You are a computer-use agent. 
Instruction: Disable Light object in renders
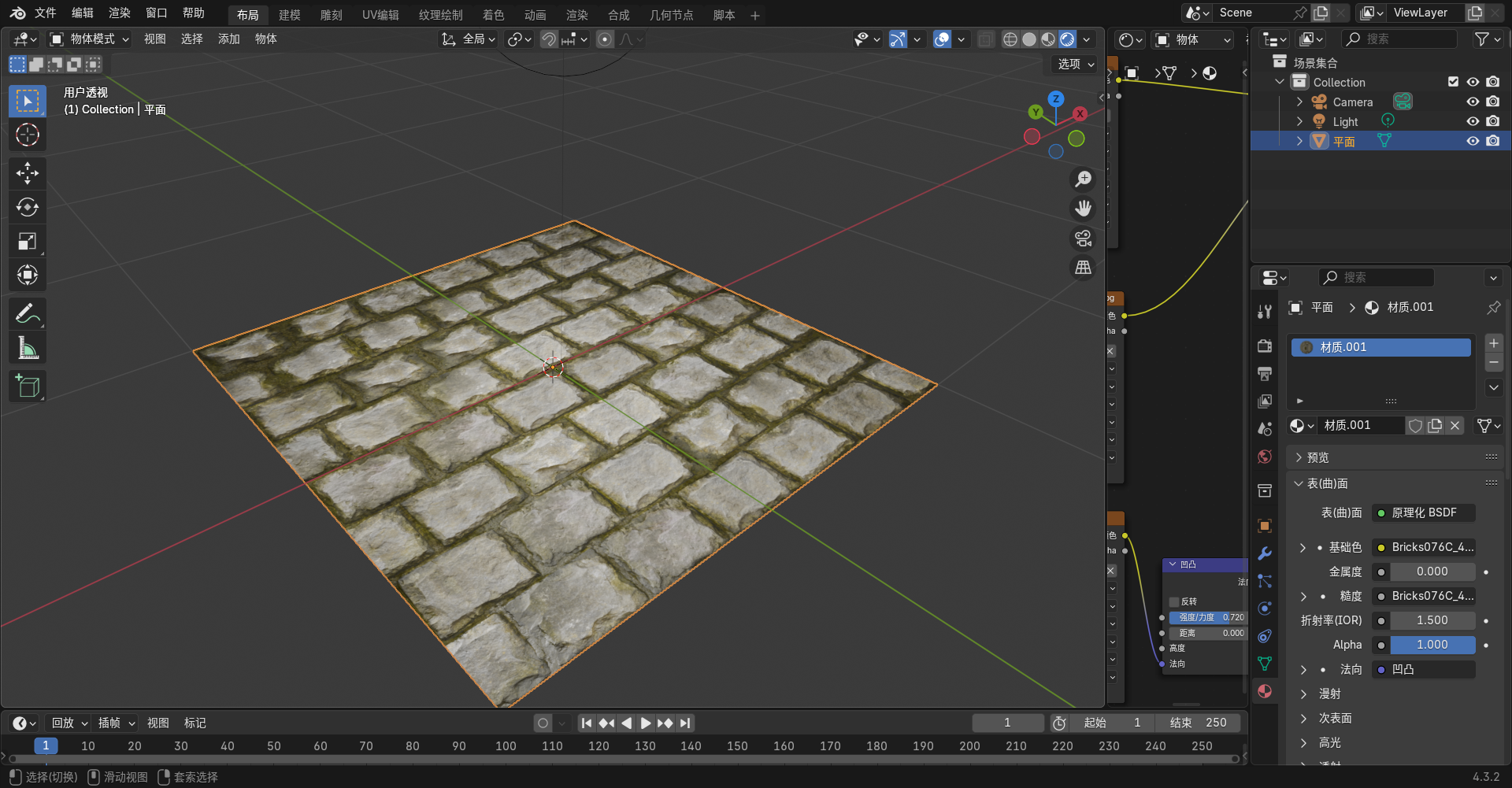coord(1492,121)
